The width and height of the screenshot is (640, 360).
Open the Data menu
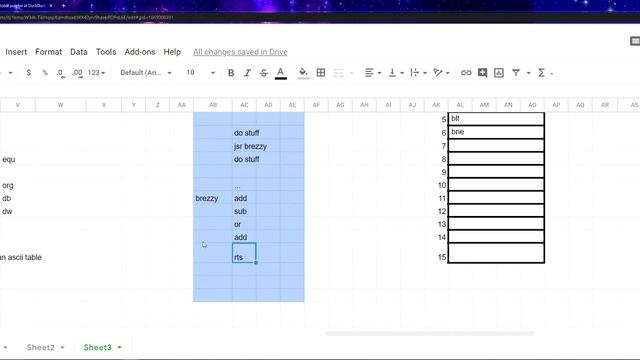click(79, 52)
